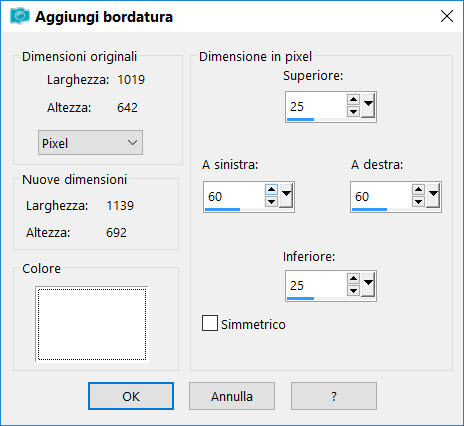464x426 pixels.
Task: Enable the Simmetrico checkbox
Action: [x=210, y=323]
